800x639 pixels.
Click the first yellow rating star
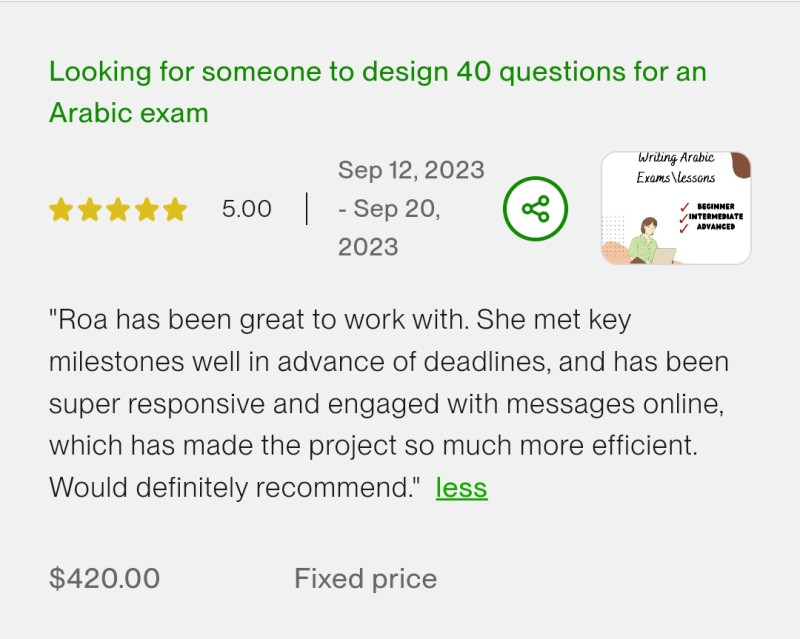coord(61,210)
